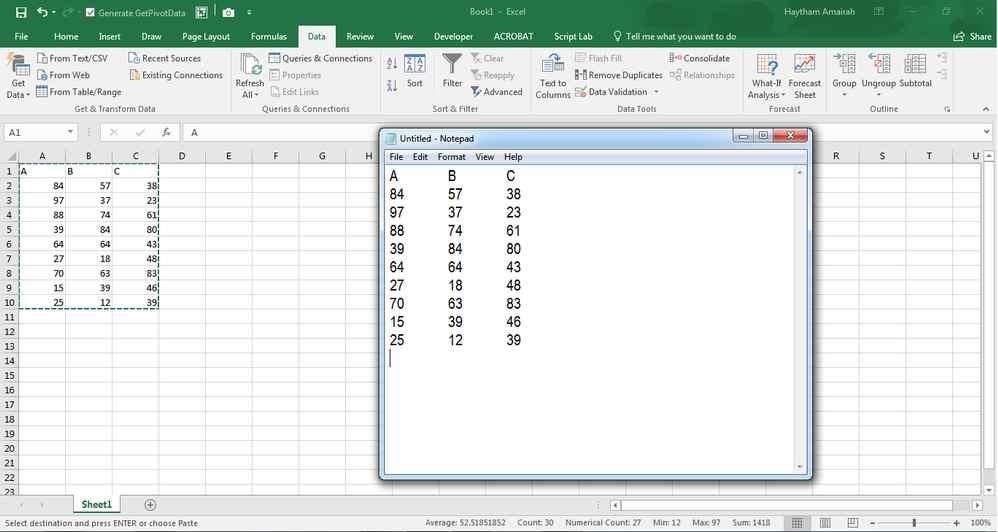Click the camera icon in quick access toolbar
This screenshot has height=532, width=998.
tap(228, 12)
